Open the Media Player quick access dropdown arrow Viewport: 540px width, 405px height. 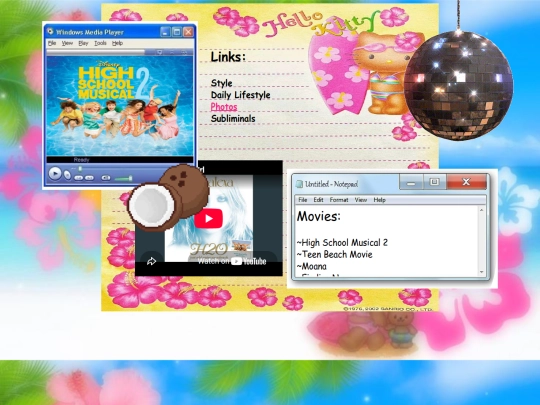159,52
